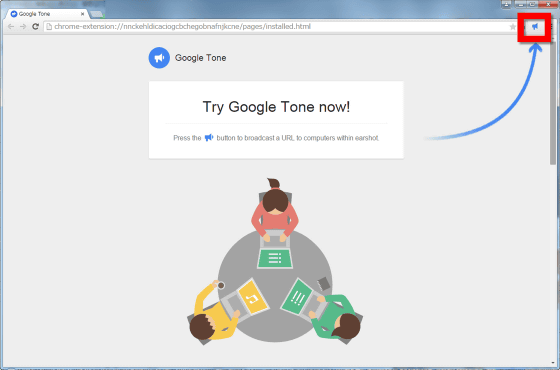Viewport: 560px width, 370px height.
Task: Click the inline megaphone icon in the instructions
Action: (x=209, y=138)
